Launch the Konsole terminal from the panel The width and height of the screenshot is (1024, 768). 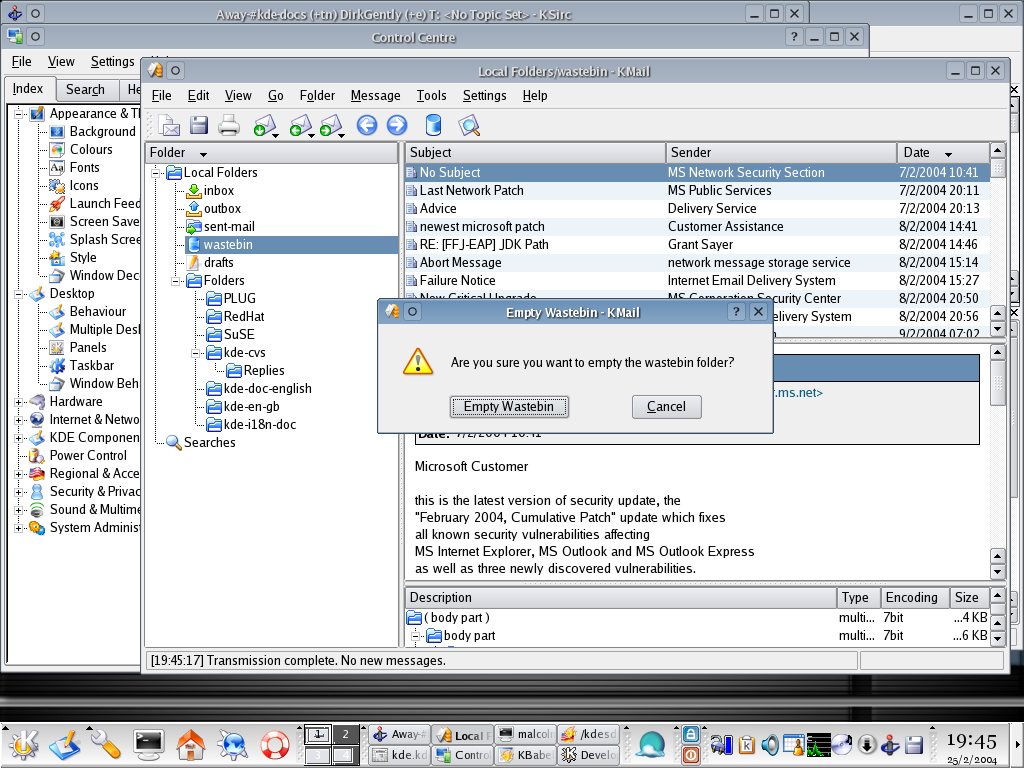click(148, 744)
